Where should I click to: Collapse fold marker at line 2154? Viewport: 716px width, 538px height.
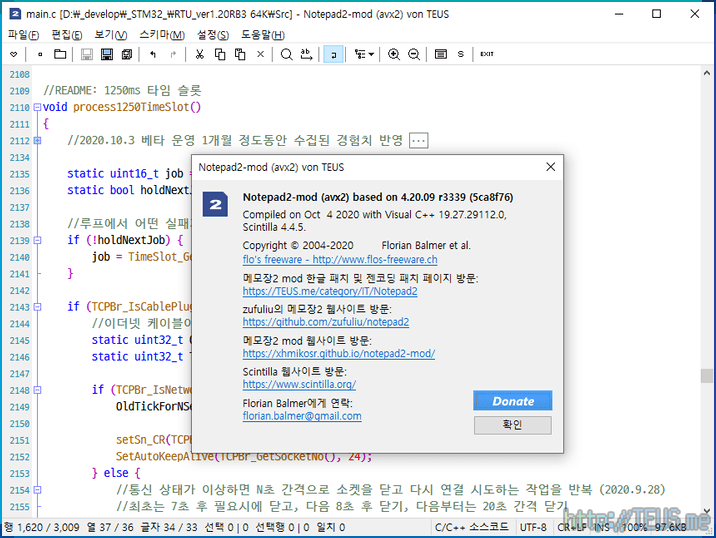tap(37, 490)
